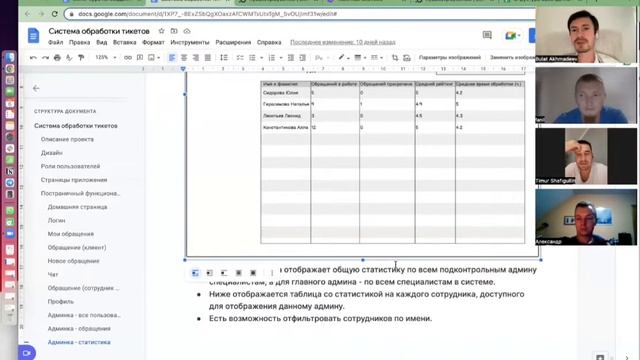Jump to Описание проекта in outline

coord(67,139)
